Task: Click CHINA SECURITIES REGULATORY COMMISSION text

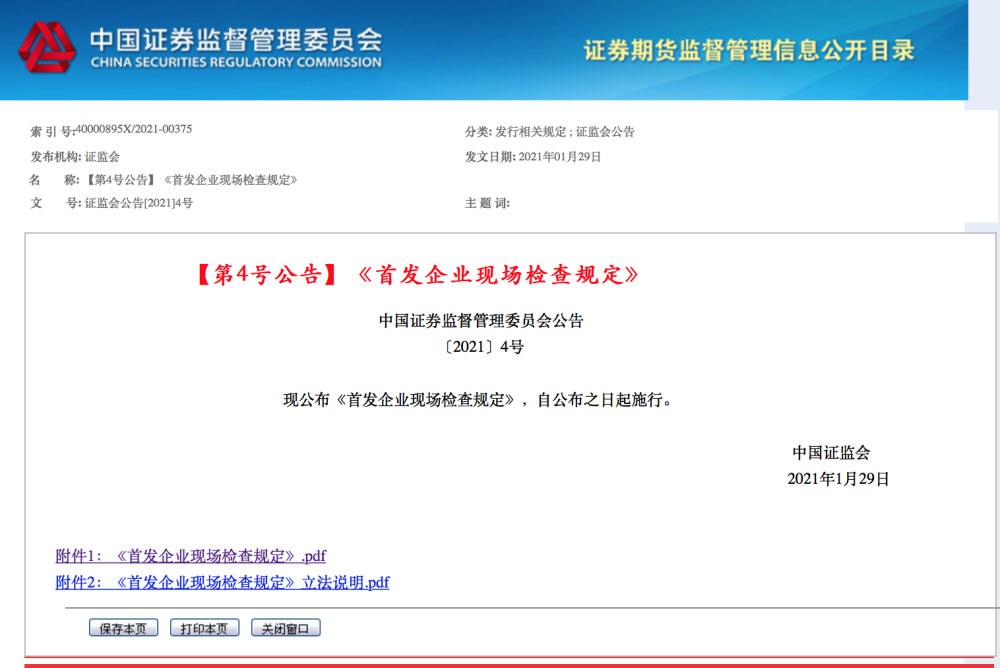Action: (x=236, y=63)
